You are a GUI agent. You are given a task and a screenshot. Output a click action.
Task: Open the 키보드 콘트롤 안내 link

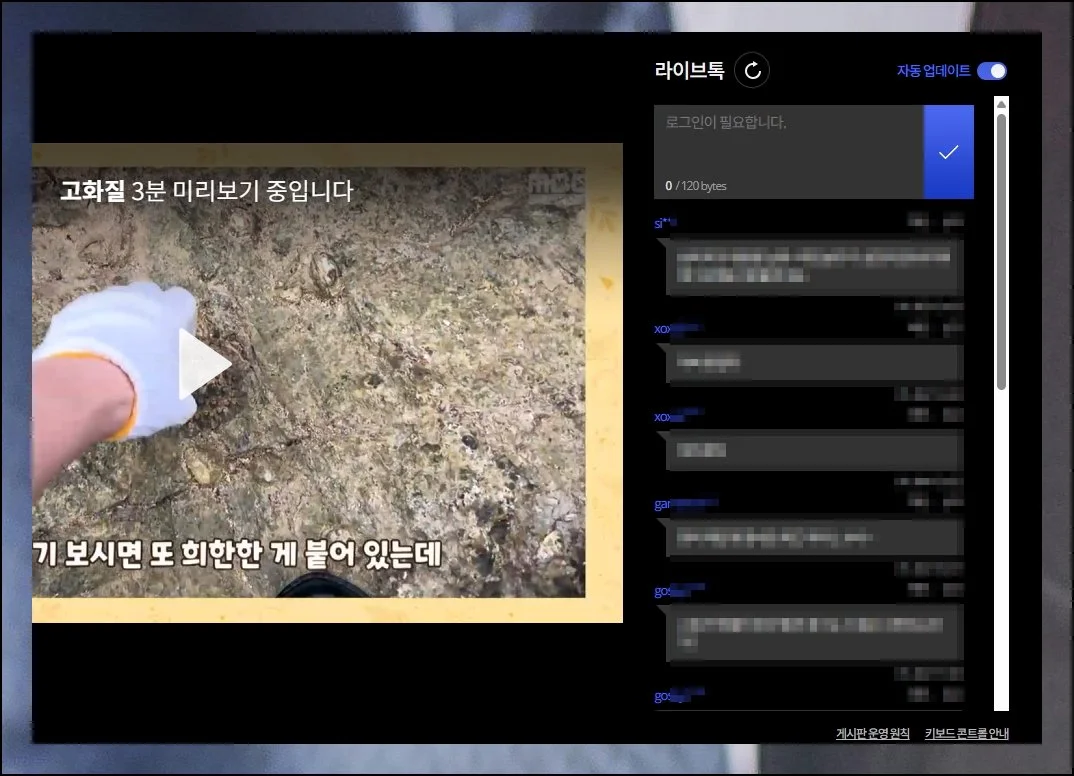tap(966, 734)
